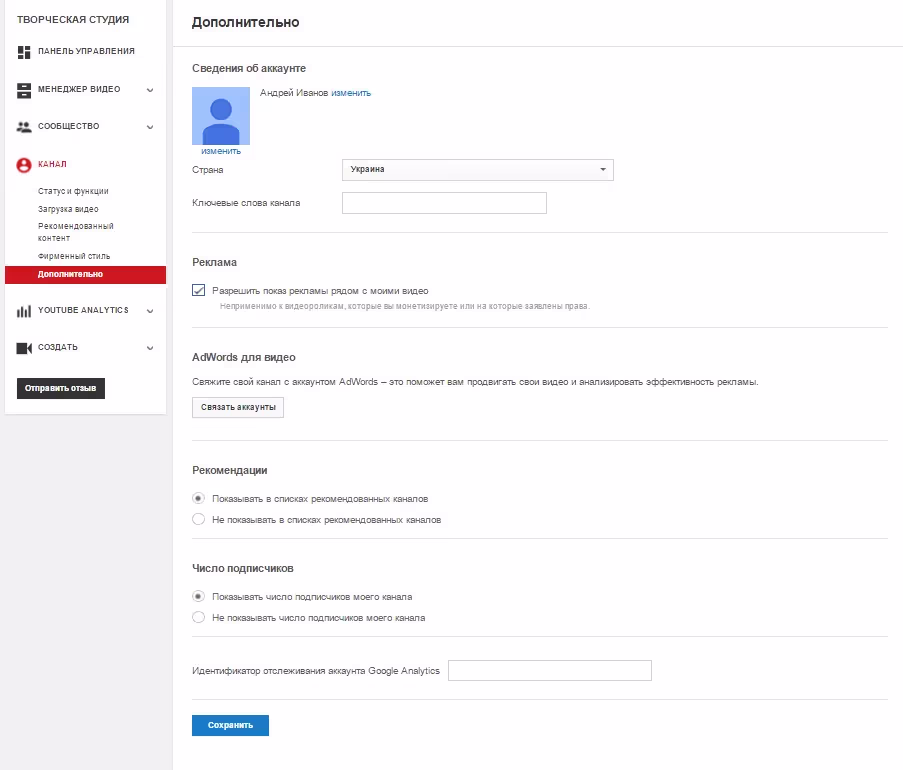Screen dimensions: 903x770
Task: Click the Create camera icon
Action: (24, 348)
